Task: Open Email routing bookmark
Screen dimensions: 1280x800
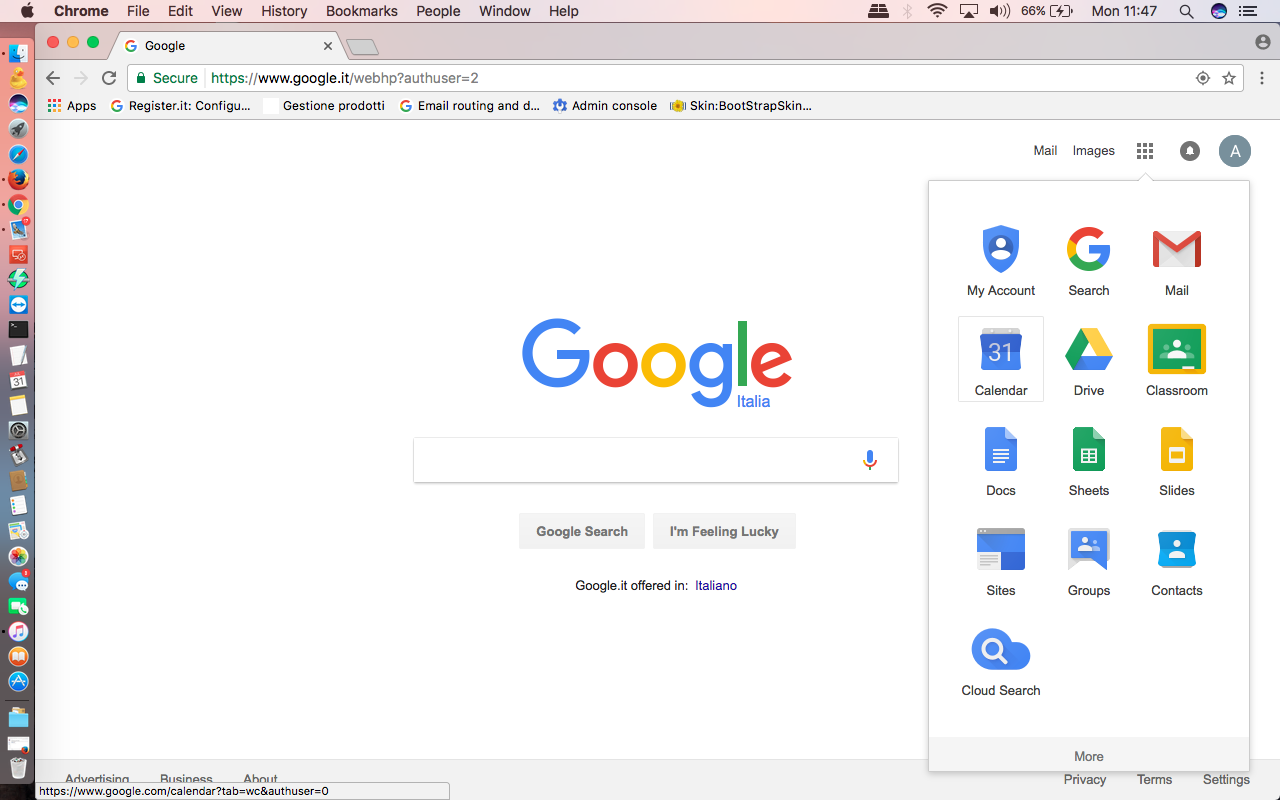Action: pyautogui.click(x=469, y=105)
